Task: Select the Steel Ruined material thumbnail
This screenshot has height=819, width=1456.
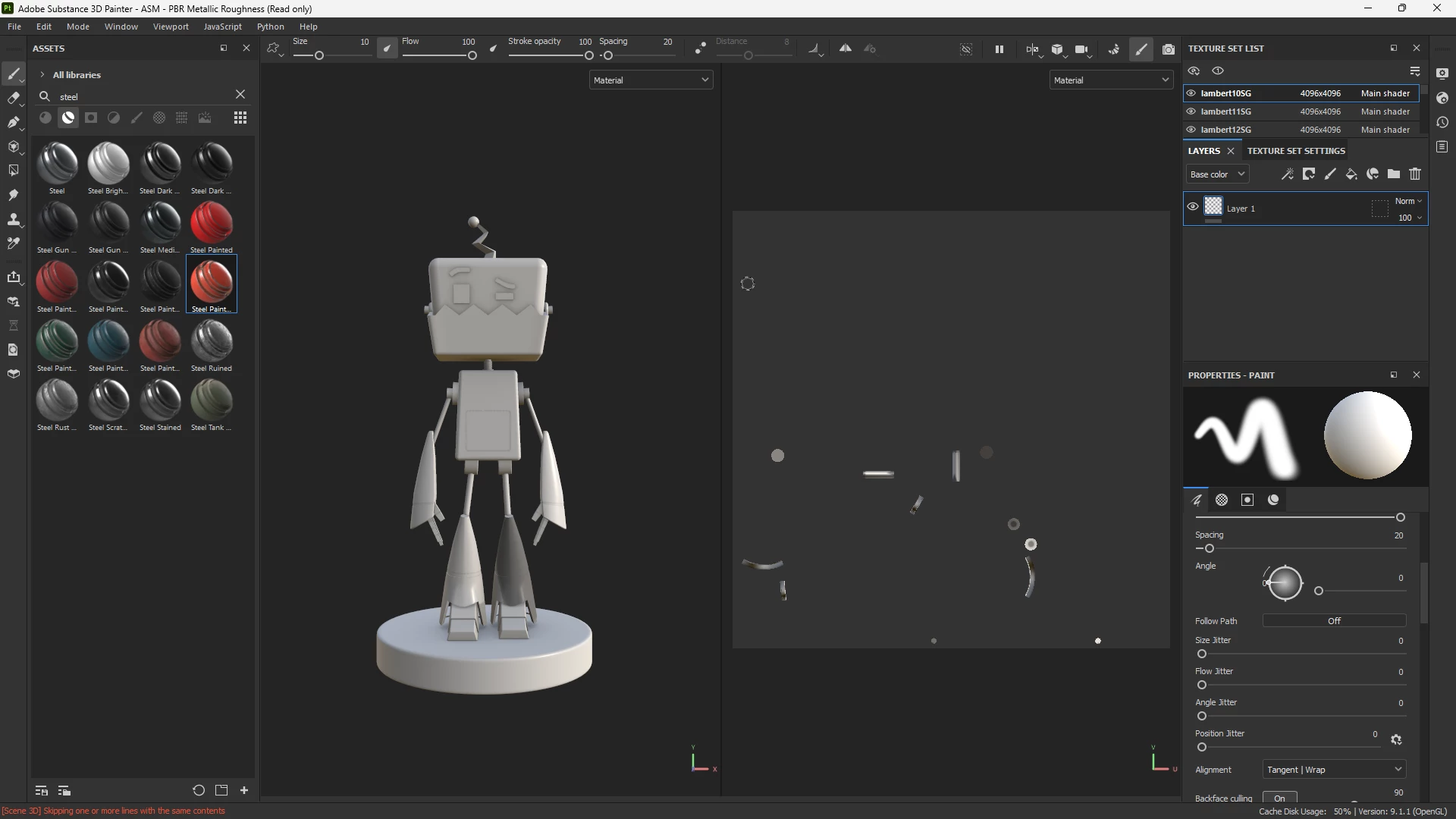Action: [x=212, y=343]
